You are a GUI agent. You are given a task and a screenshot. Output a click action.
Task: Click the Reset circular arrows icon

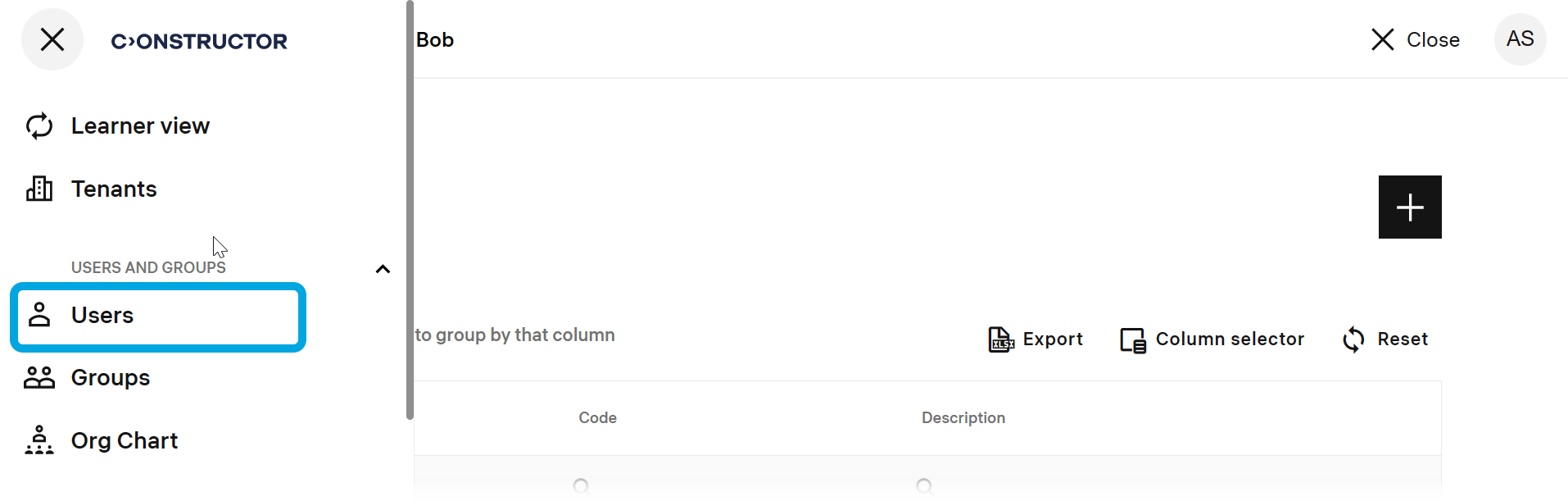[1353, 339]
